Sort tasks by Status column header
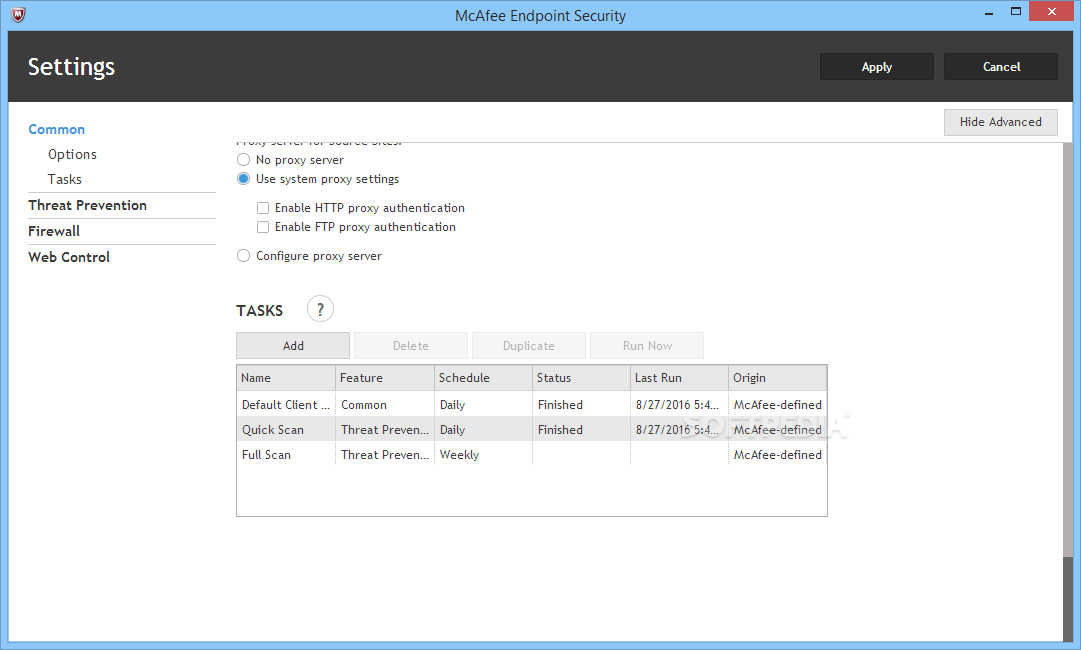The width and height of the screenshot is (1081, 650). tap(581, 378)
